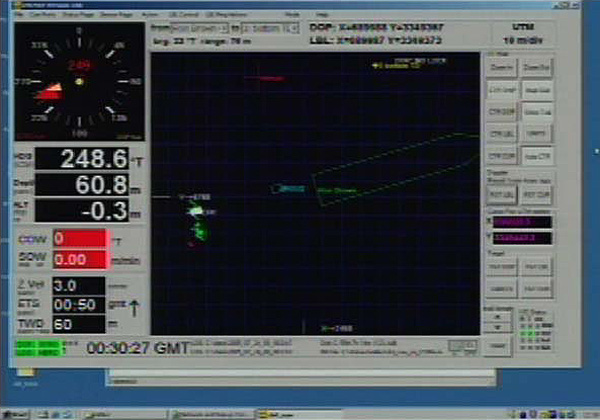Click the application title bar icon
This screenshot has height=420, width=600.
tap(17, 5)
